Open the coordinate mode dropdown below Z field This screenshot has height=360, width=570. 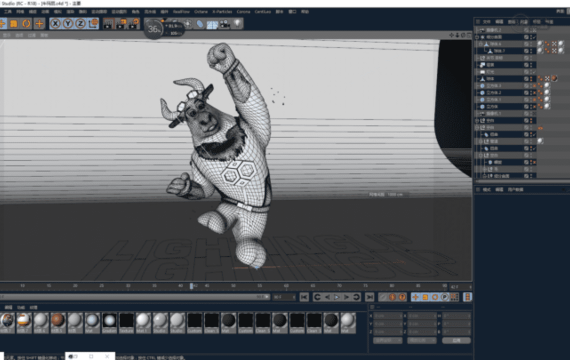click(x=388, y=341)
